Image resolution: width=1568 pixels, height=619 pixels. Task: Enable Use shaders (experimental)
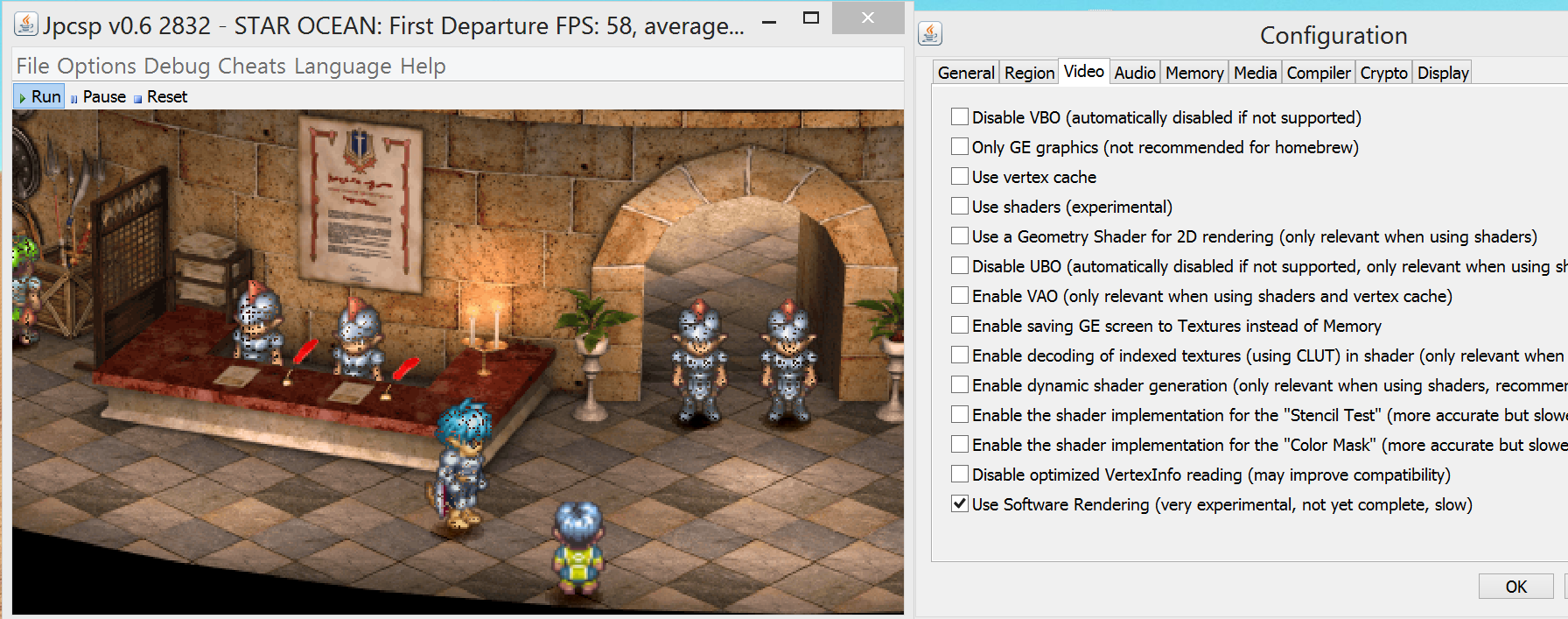coord(960,206)
